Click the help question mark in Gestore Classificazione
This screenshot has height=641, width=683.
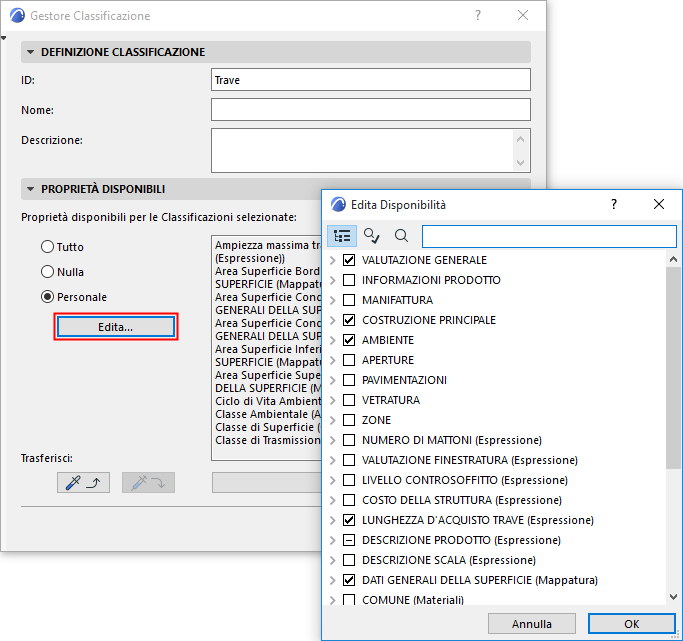[x=478, y=15]
